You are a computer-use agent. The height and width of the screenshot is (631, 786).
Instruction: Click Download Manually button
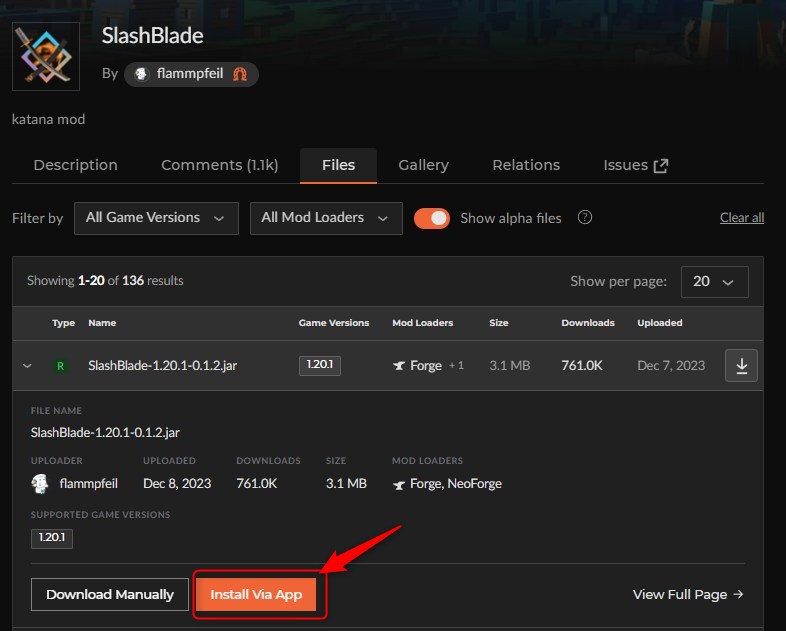[110, 594]
